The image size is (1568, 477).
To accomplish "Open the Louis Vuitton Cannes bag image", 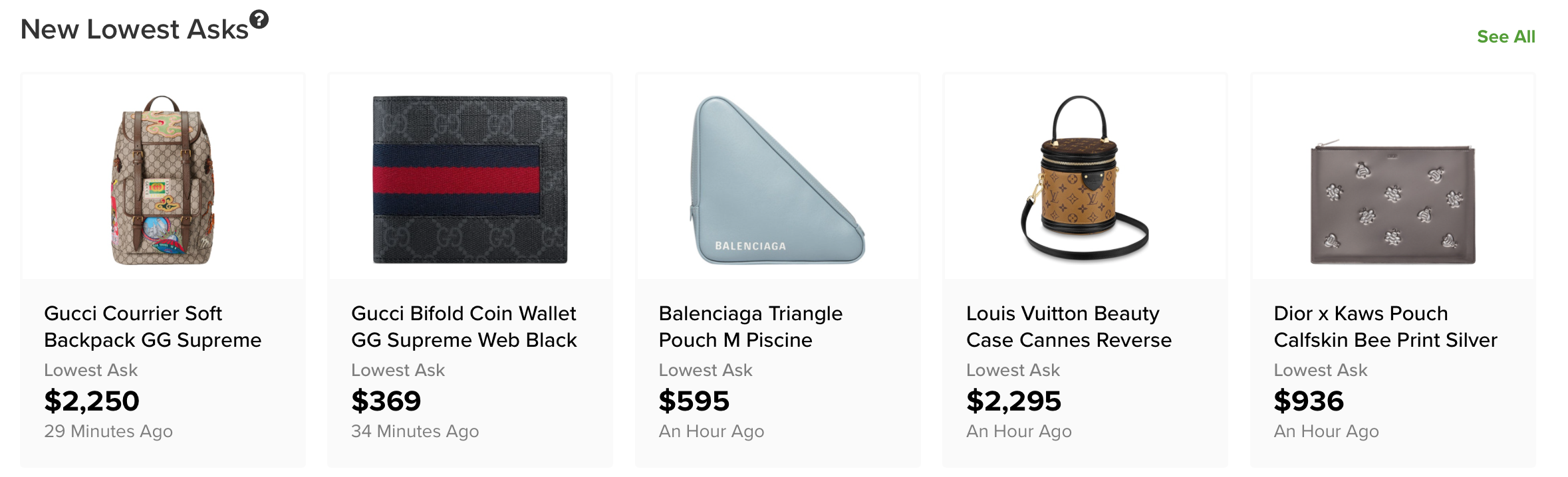I will click(x=1085, y=178).
